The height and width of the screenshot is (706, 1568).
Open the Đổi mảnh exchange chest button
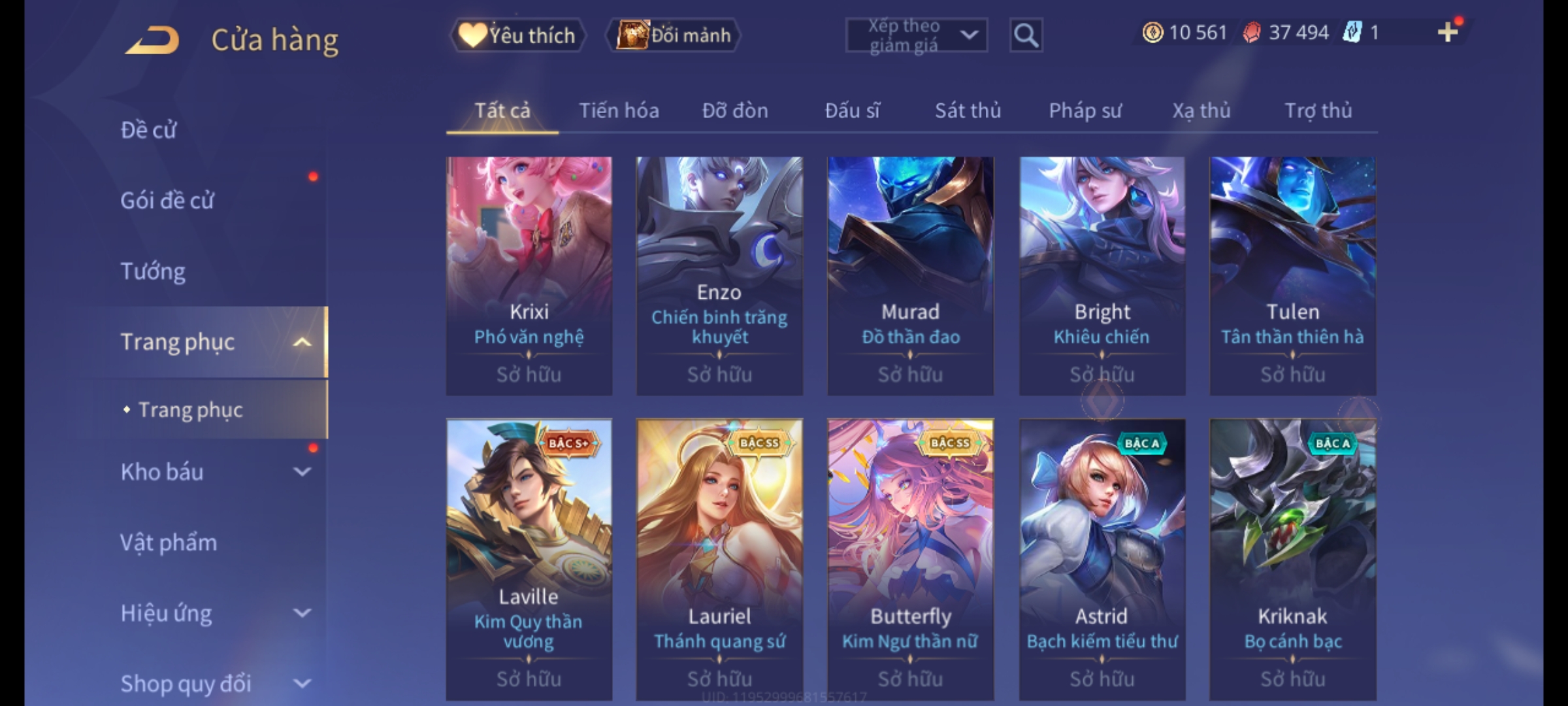point(674,35)
